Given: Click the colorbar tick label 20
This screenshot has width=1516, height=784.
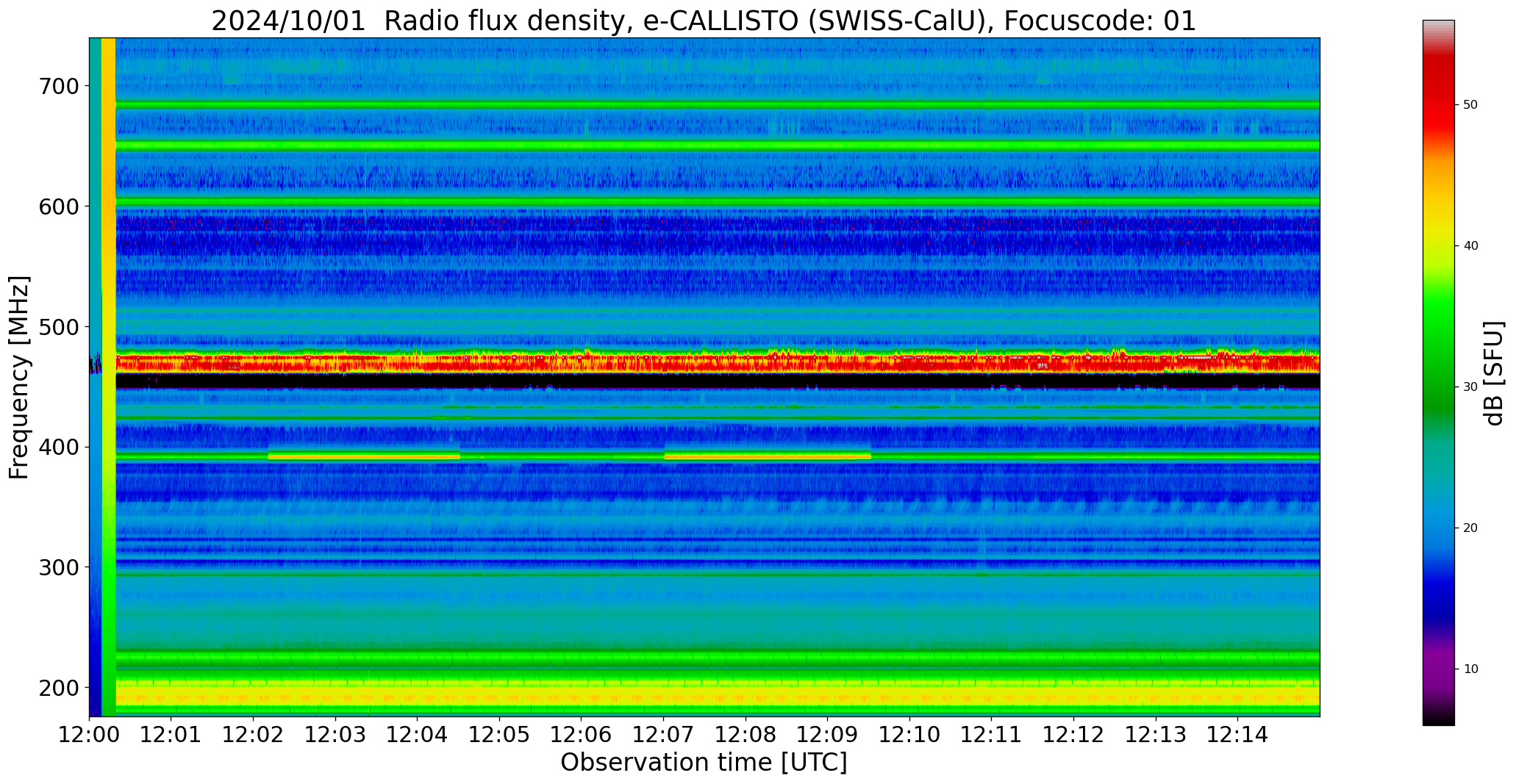Looking at the screenshot, I should 1470,528.
